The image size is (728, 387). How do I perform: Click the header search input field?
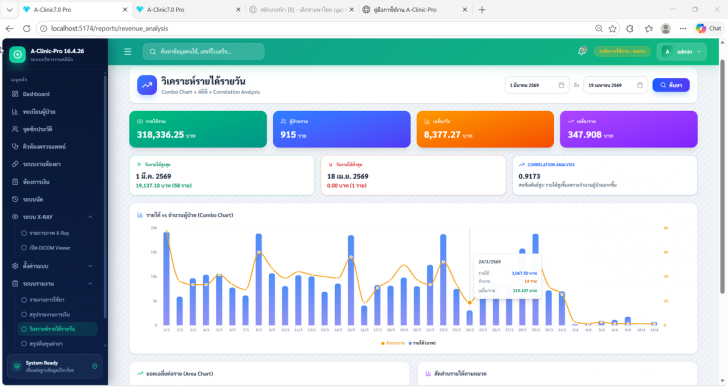[x=203, y=52]
